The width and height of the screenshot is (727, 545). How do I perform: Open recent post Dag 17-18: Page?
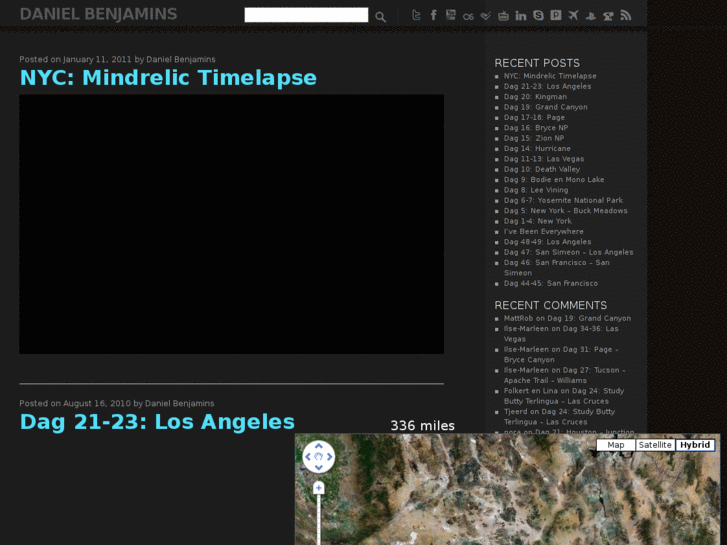click(534, 117)
